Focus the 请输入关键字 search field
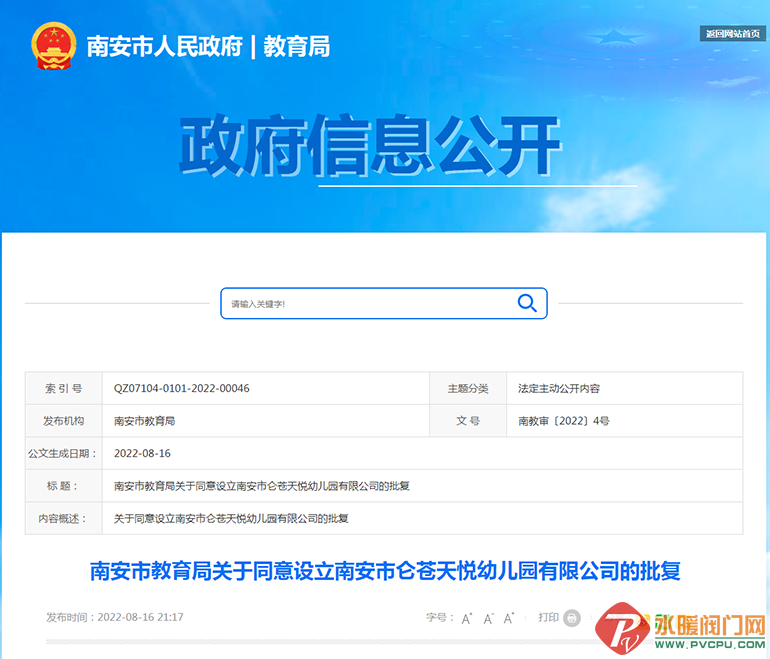The image size is (770, 659). pyautogui.click(x=384, y=303)
